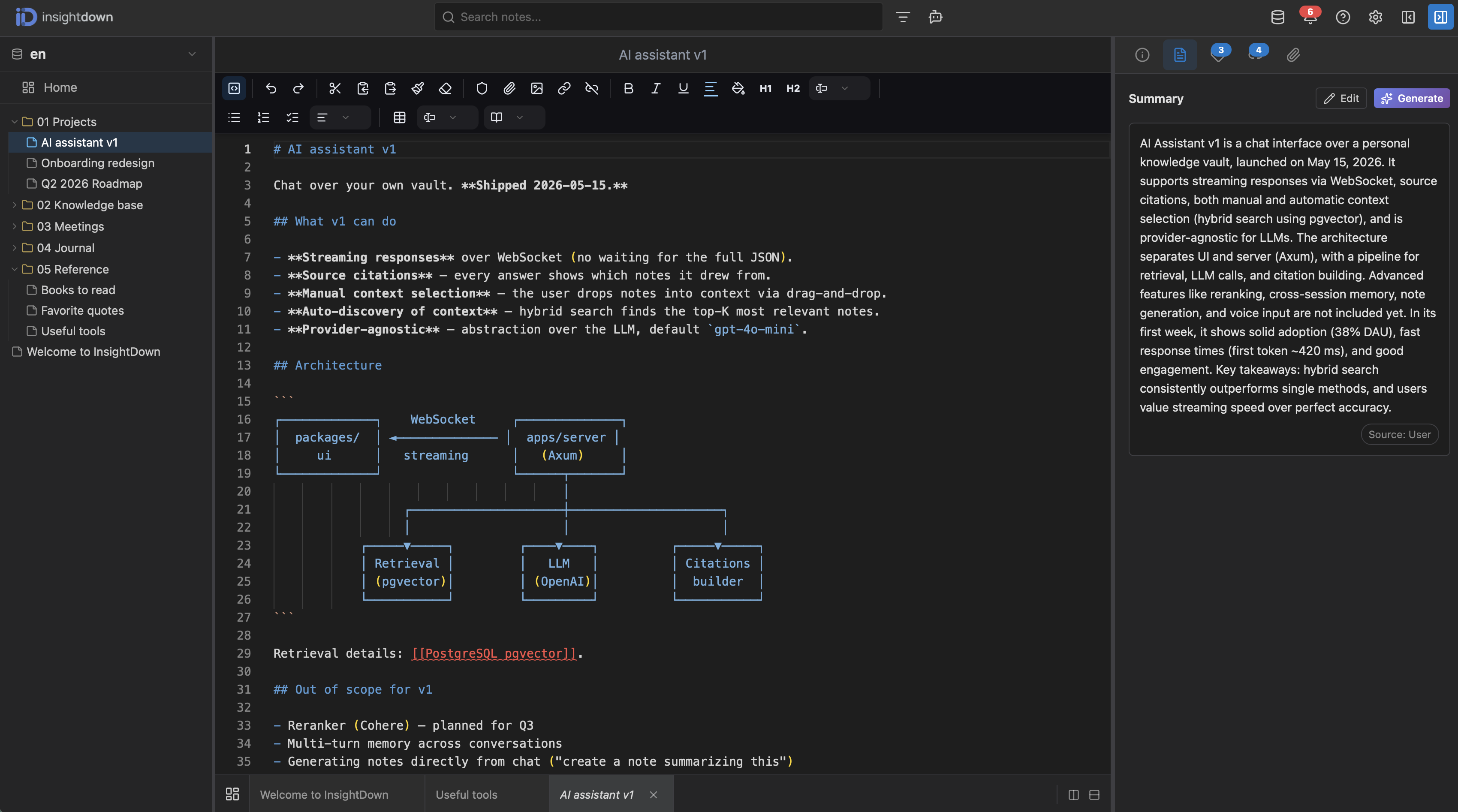Open the book icon dropdown
The width and height of the screenshot is (1458, 812).
coord(514,118)
